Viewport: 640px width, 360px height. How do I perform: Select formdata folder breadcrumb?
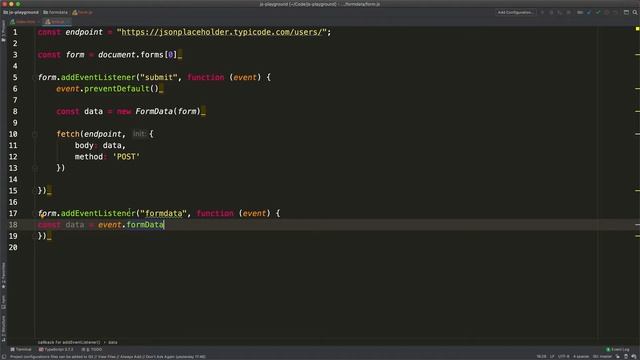tap(56, 12)
